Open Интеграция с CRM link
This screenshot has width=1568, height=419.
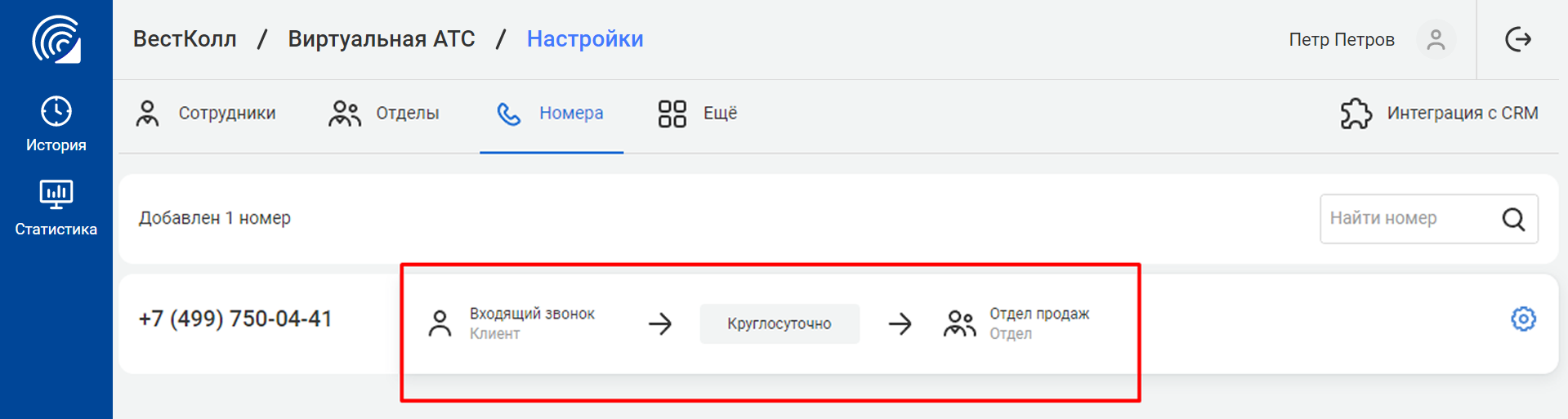coord(1440,114)
